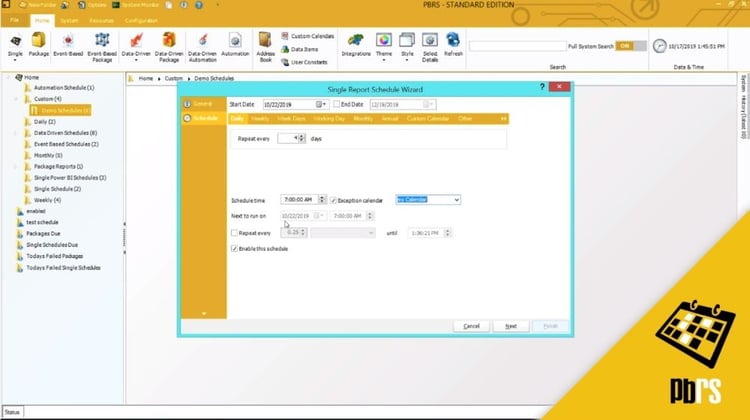750x420 pixels.
Task: Toggle the Enable this schedule checkbox
Action: point(234,249)
